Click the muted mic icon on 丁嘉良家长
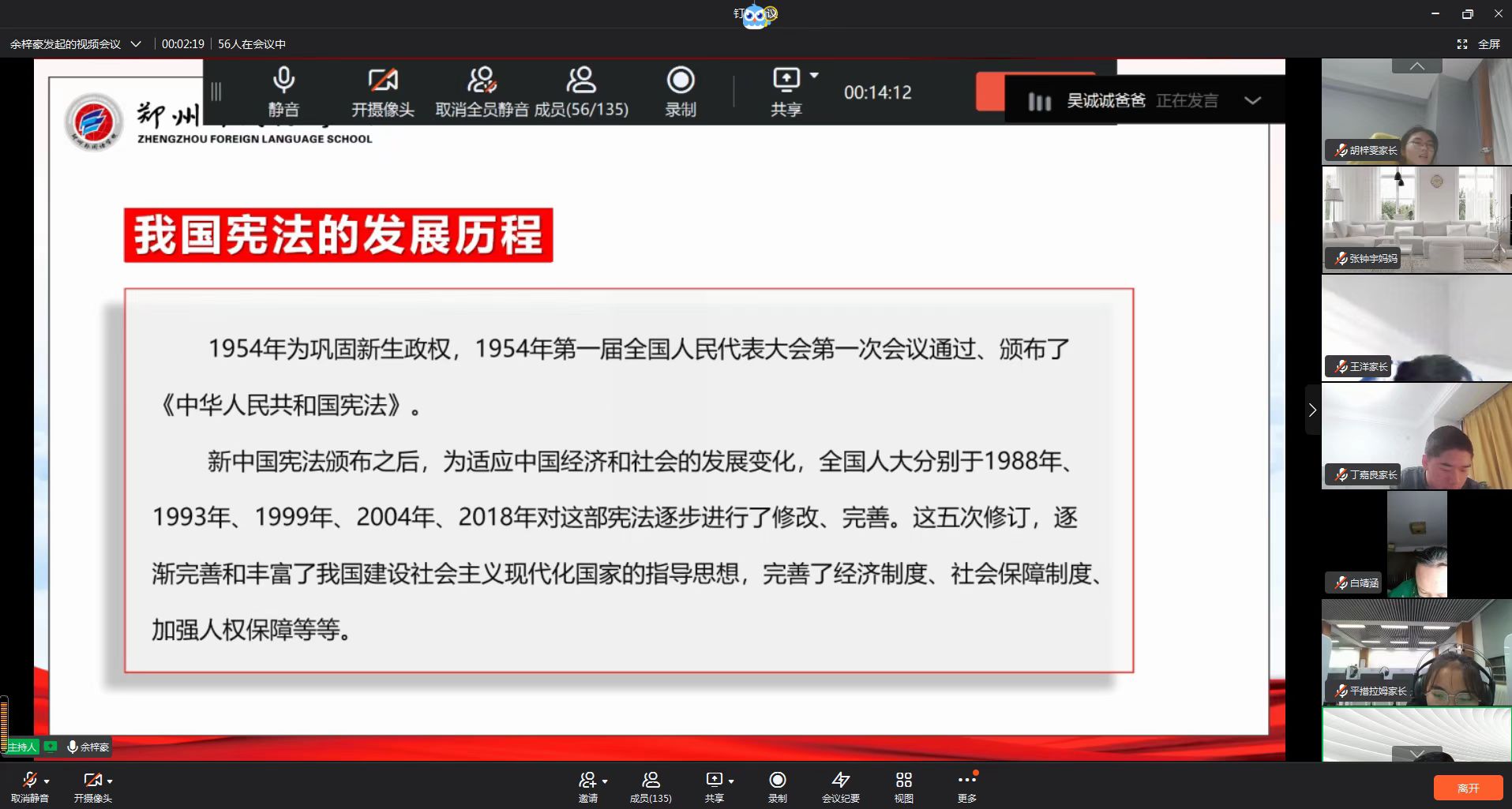The height and width of the screenshot is (809, 1512). click(x=1340, y=474)
